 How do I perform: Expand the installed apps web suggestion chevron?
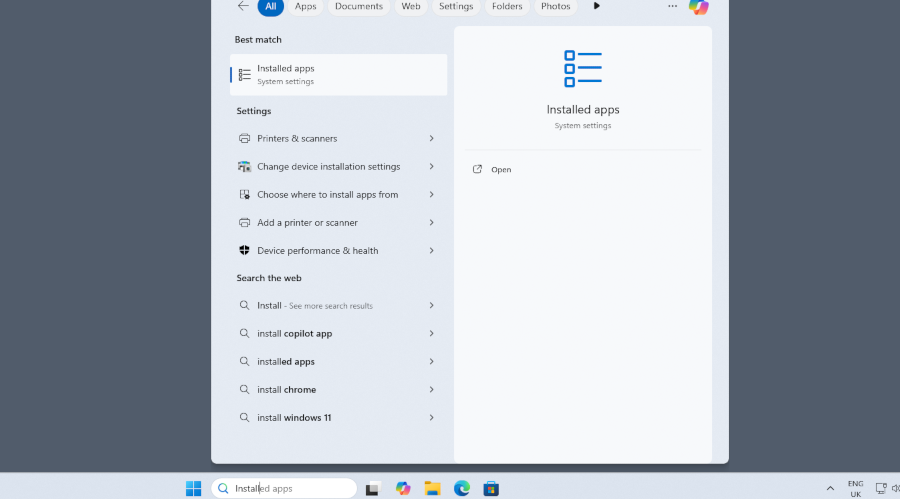[x=431, y=362]
